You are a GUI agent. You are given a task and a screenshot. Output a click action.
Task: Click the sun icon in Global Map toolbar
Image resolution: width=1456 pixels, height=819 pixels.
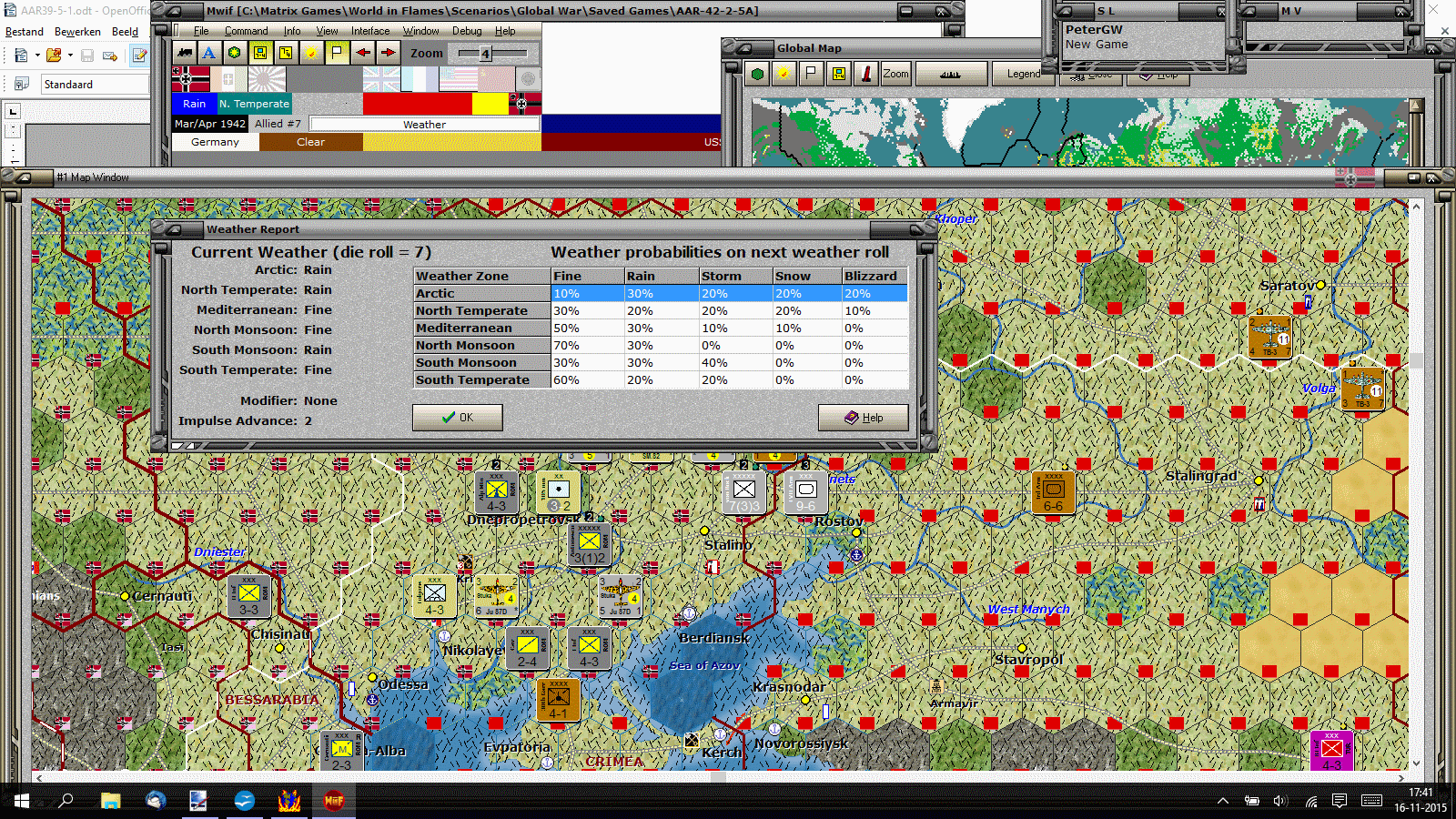[x=784, y=74]
